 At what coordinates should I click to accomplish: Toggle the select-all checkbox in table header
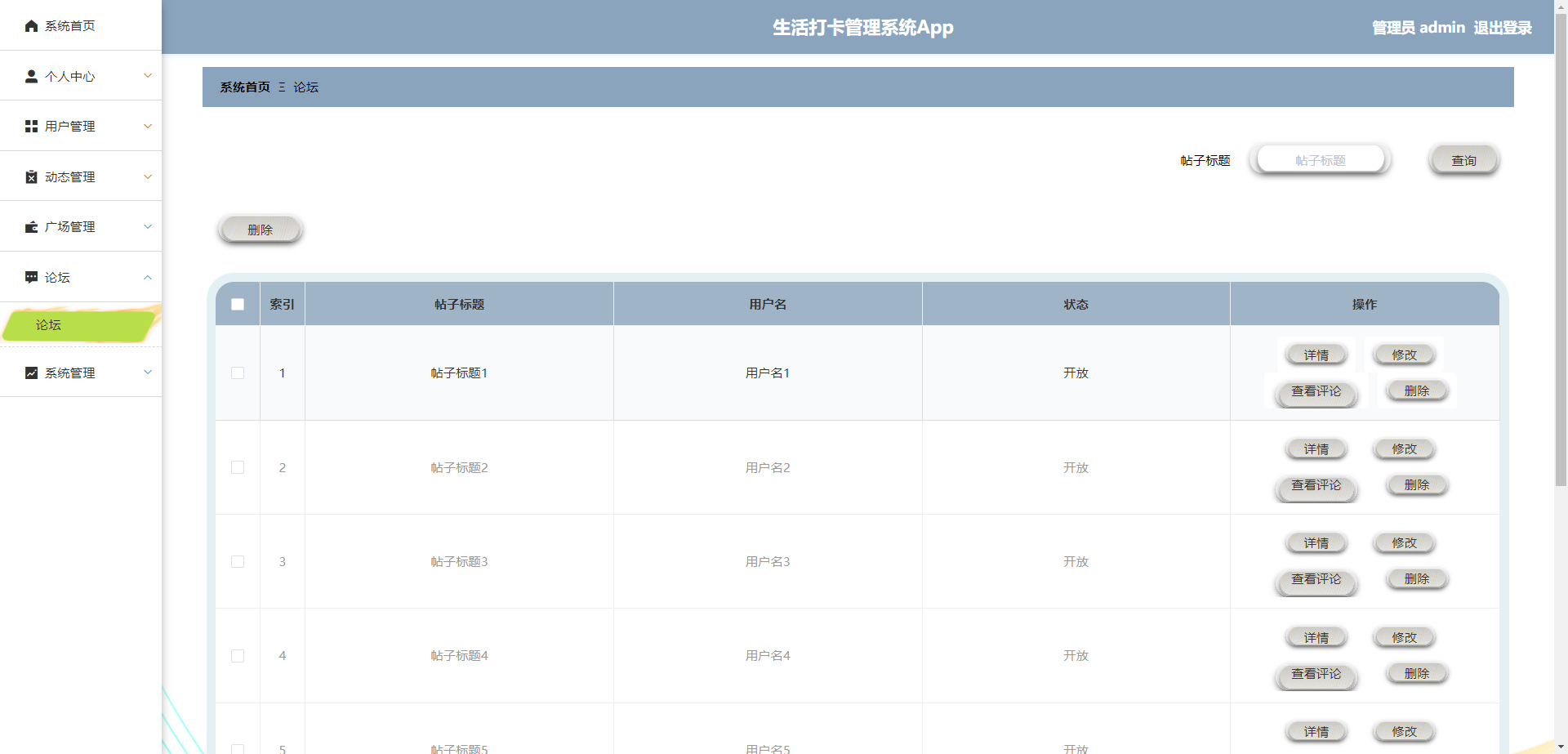(238, 305)
